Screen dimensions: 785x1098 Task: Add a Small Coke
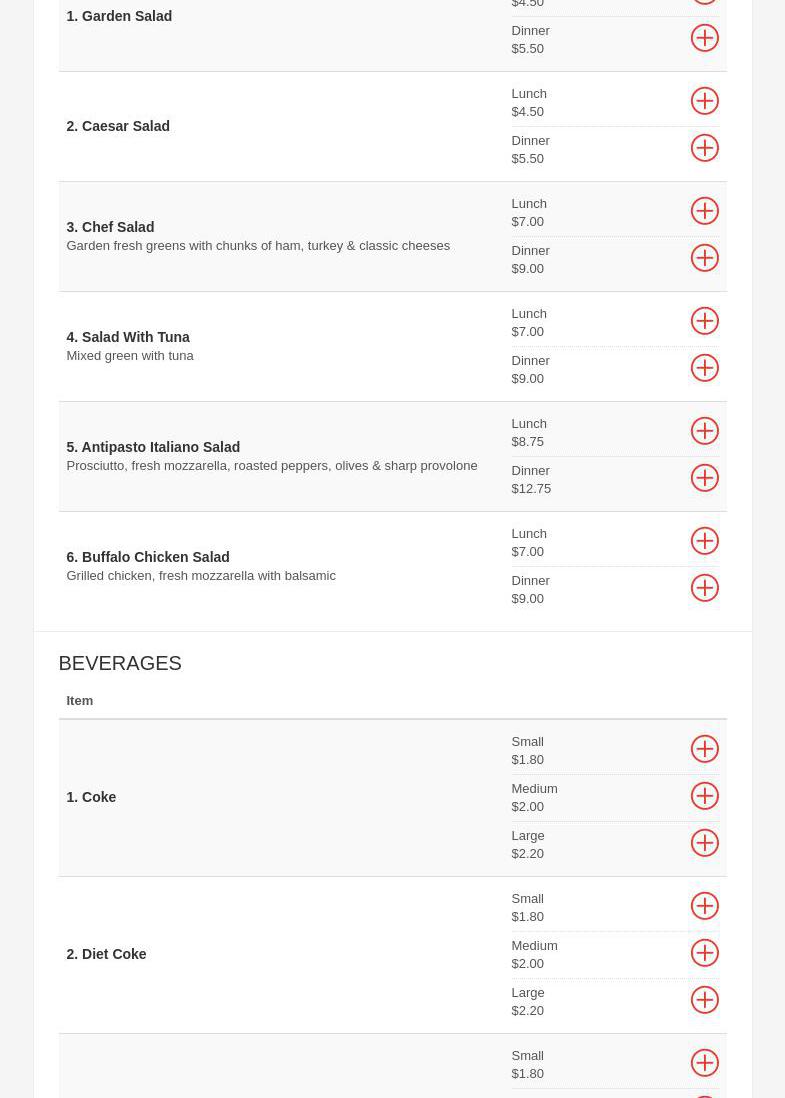click(x=704, y=749)
